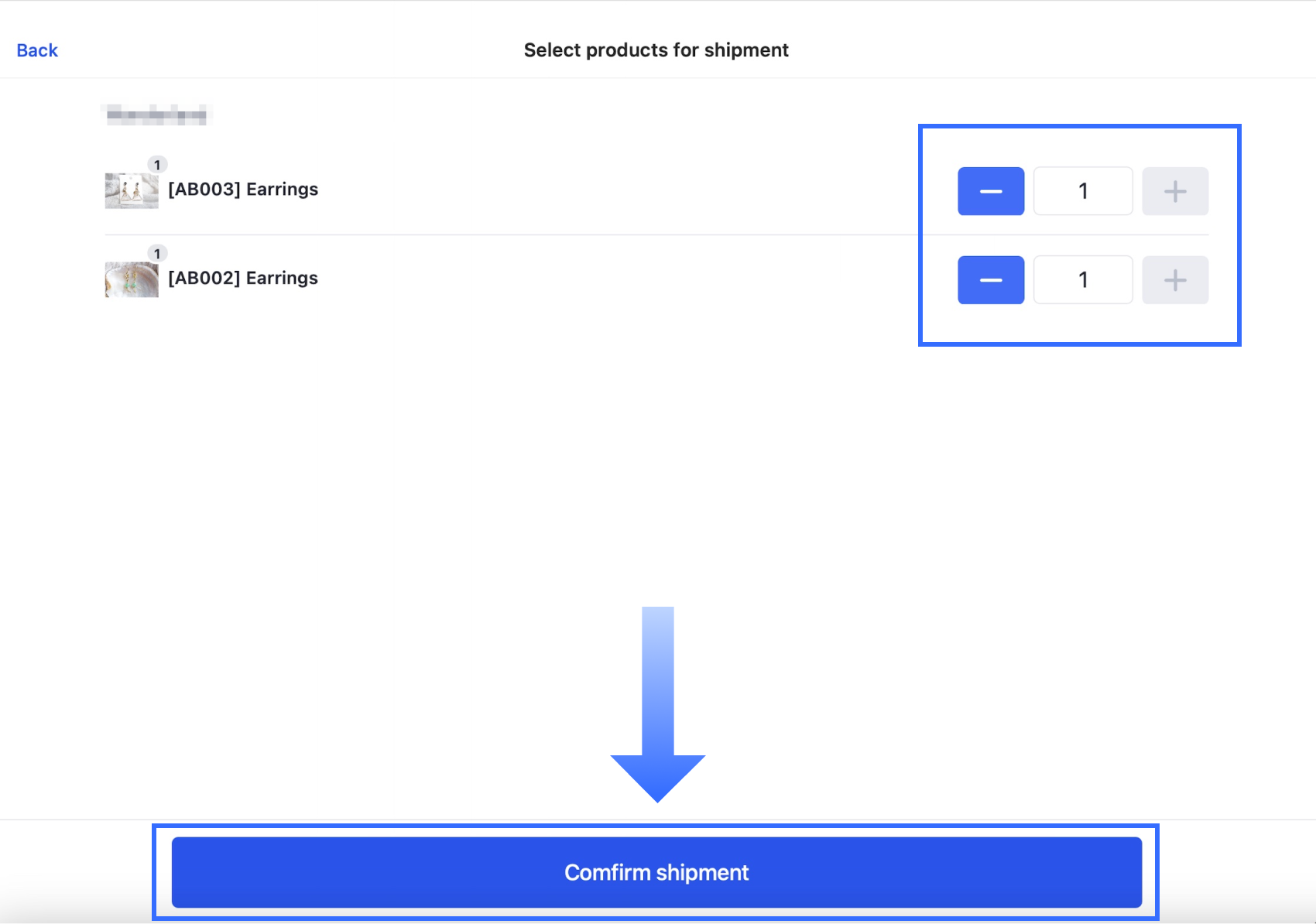Increase quantity of AB002 Earrings
1316x924 pixels.
(x=1174, y=280)
